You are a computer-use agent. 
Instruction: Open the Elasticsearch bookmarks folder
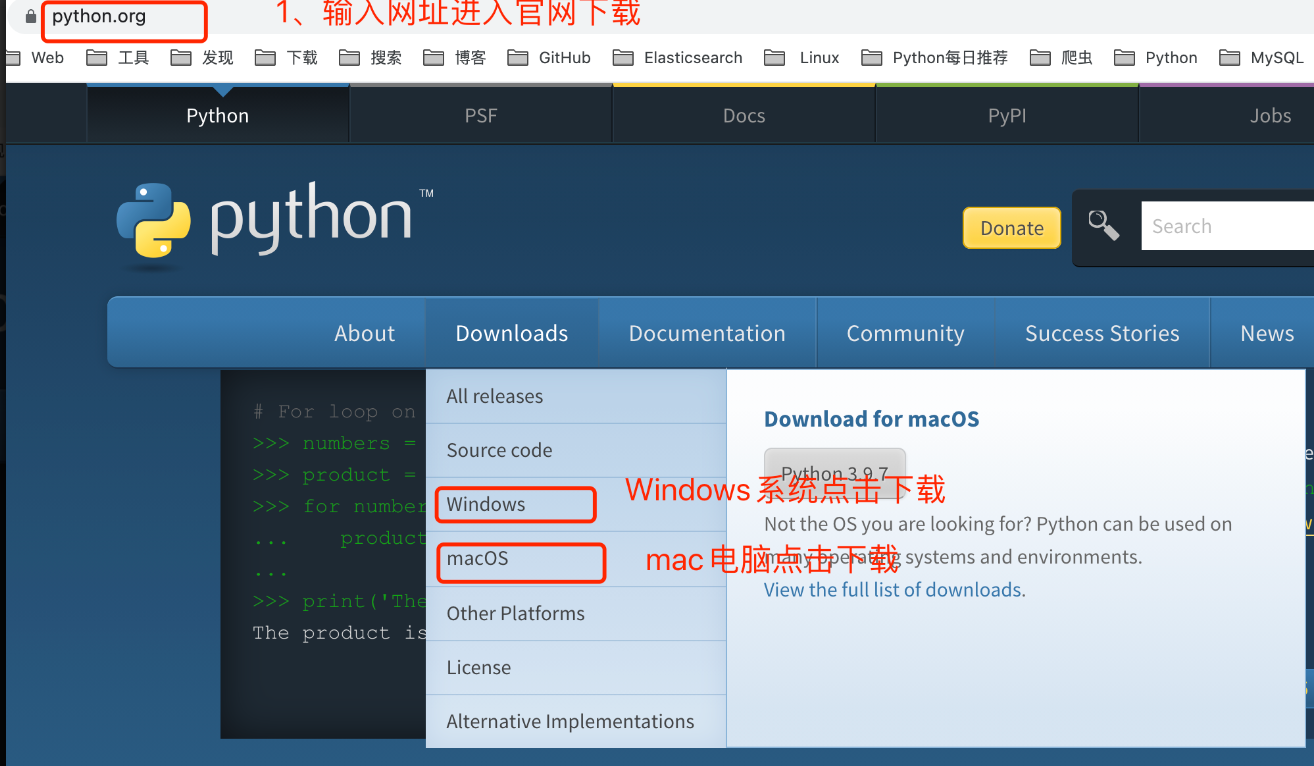[x=677, y=57]
